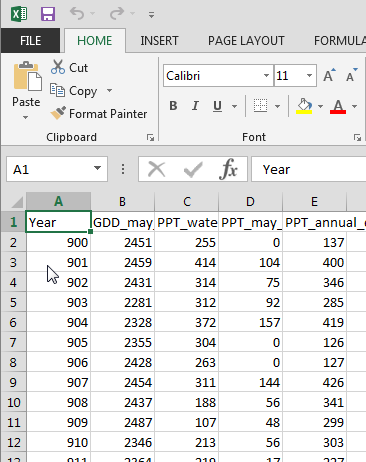Viewport: 366px width, 462px height.
Task: Select column C header
Action: 187,201
